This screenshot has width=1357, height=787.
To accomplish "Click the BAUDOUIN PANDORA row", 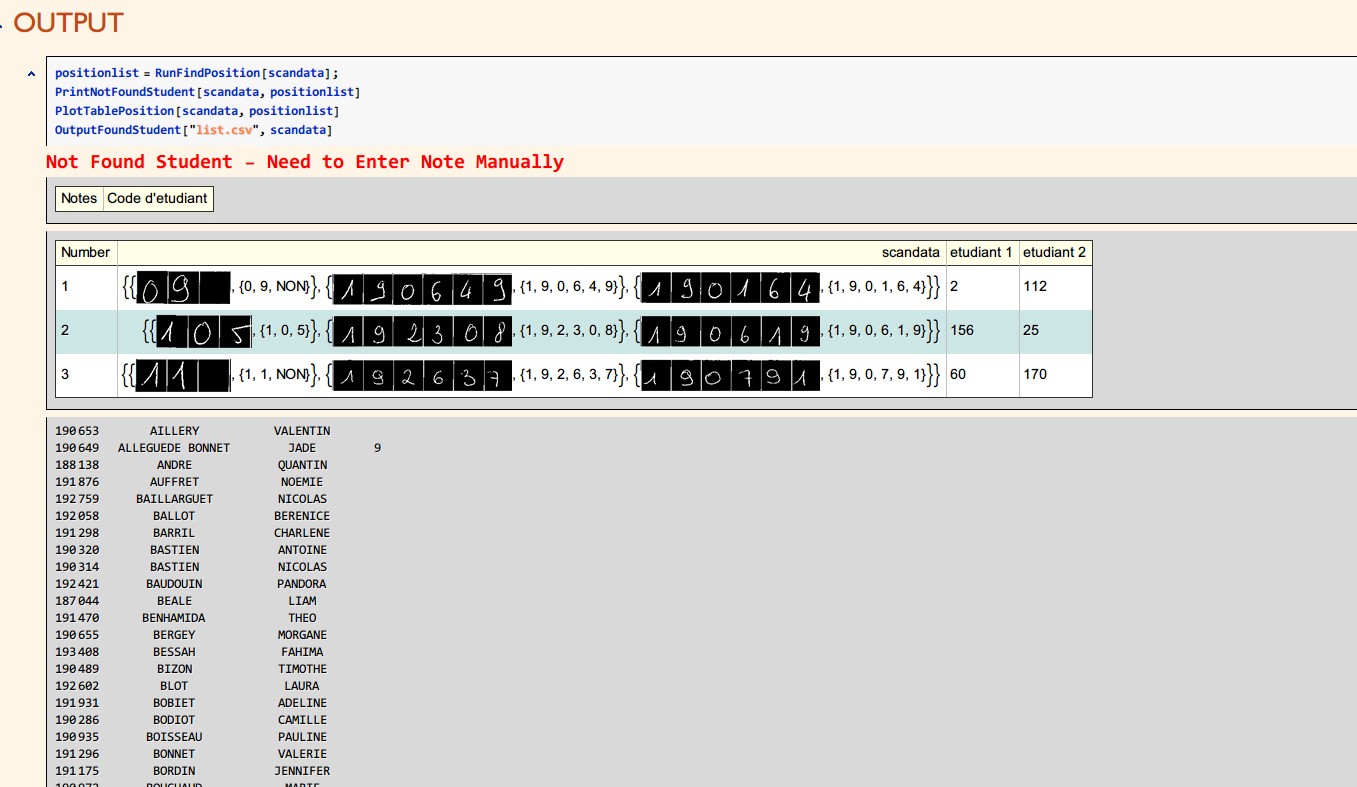I will 192,584.
